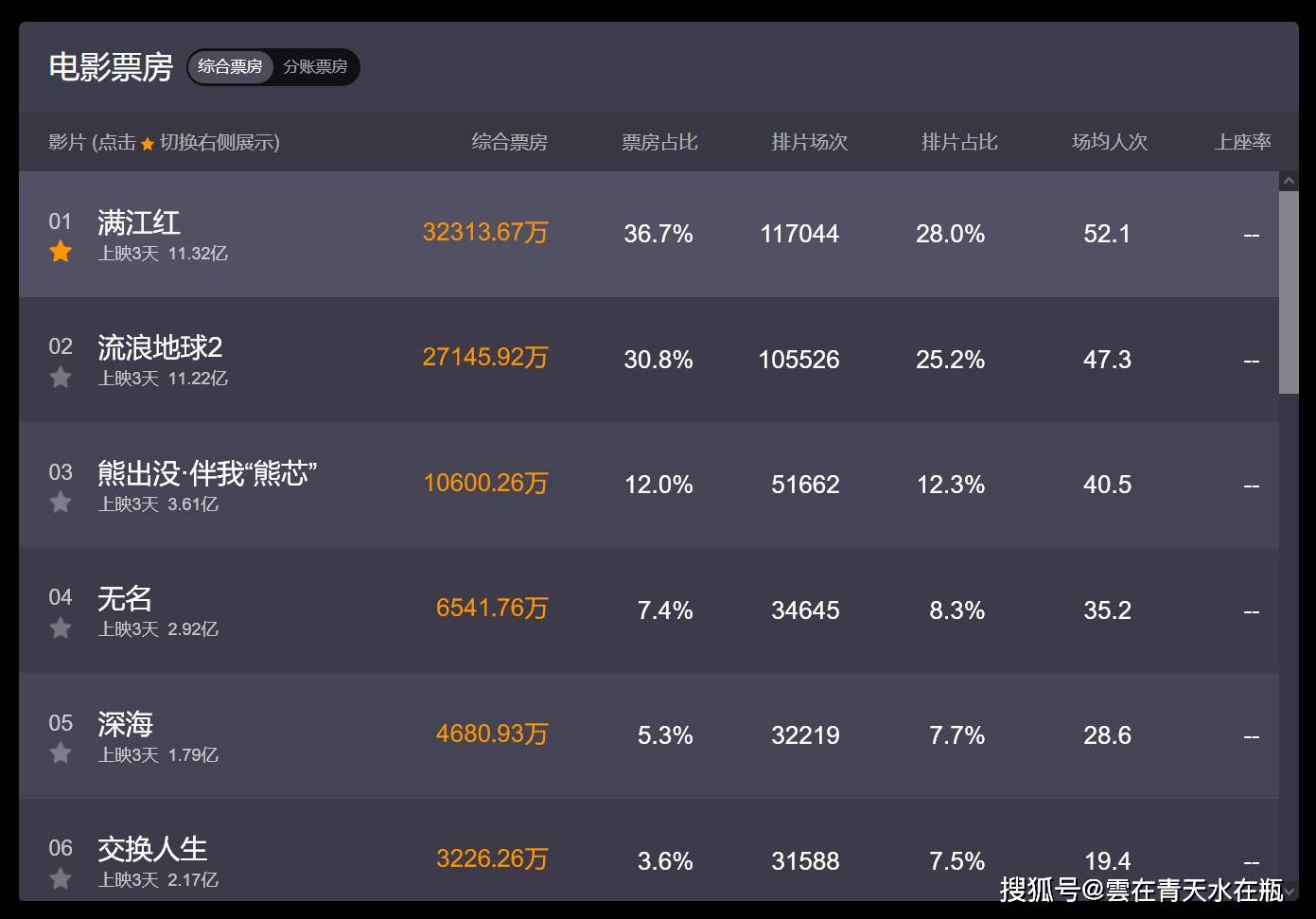The height and width of the screenshot is (919, 1316).
Task: Sort by the 票房占比 column
Action: pos(659,142)
